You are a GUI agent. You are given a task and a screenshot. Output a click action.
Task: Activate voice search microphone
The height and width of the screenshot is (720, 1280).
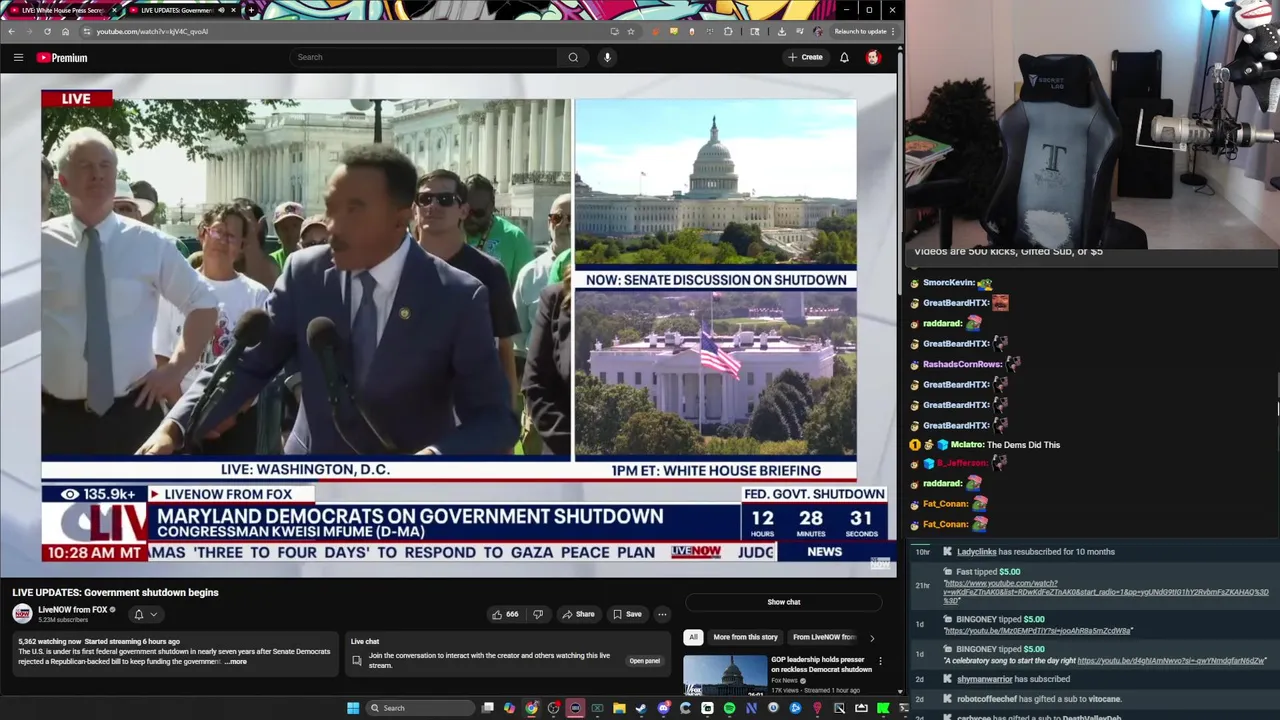607,57
